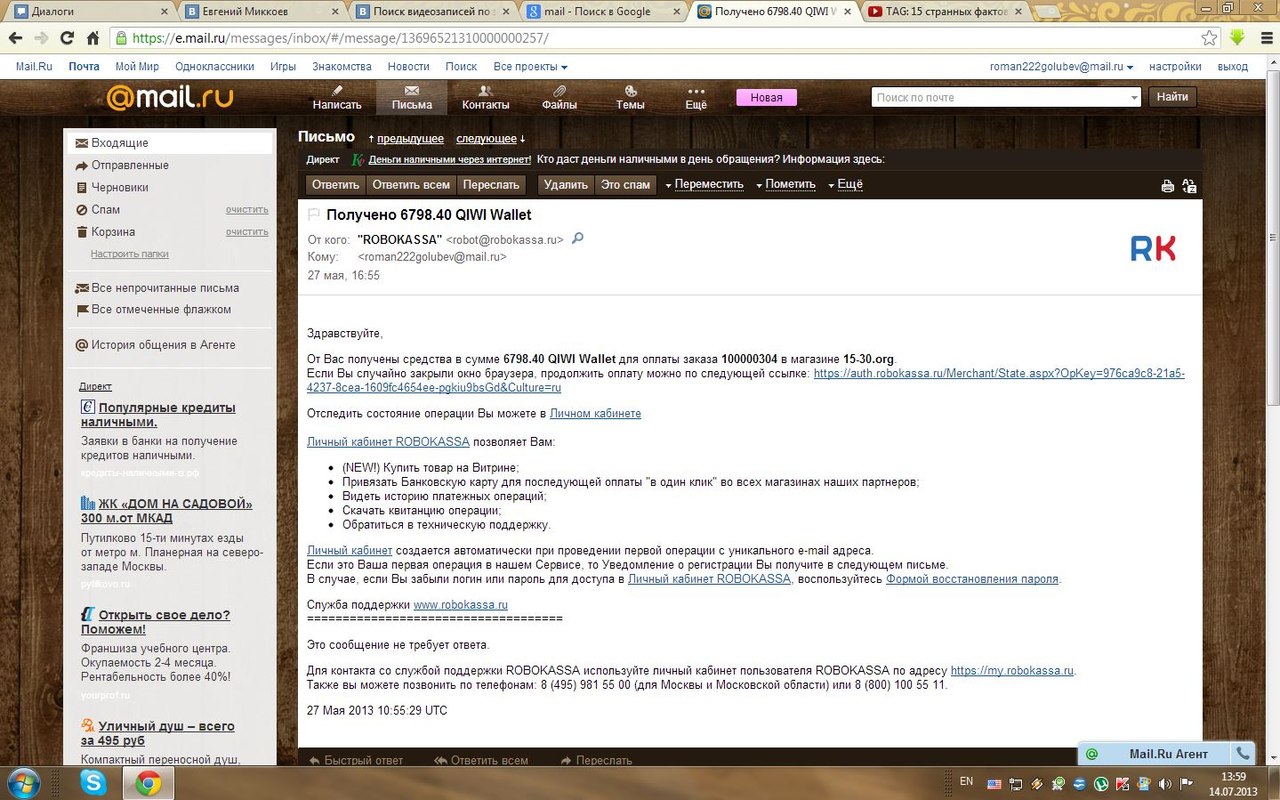This screenshot has height=800, width=1280.
Task: Click the RK sender logo
Action: [x=1153, y=248]
